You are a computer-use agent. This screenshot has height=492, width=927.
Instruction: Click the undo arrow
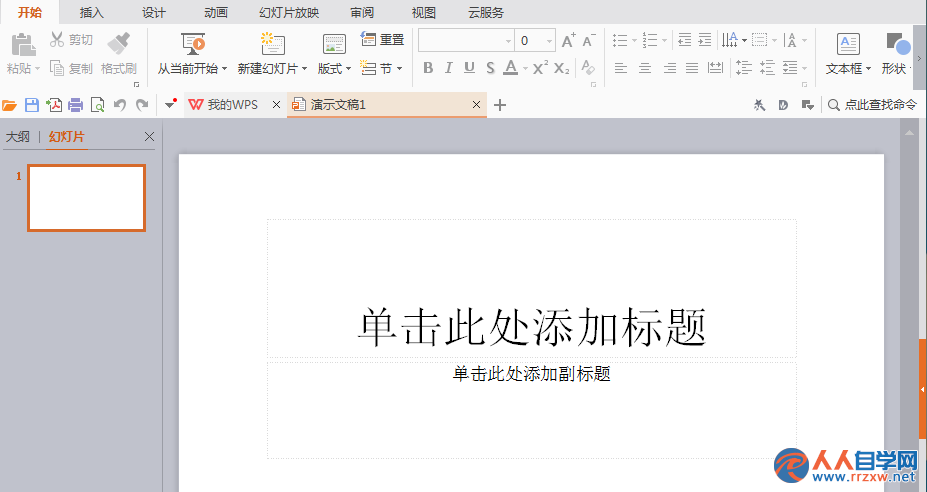tap(120, 105)
